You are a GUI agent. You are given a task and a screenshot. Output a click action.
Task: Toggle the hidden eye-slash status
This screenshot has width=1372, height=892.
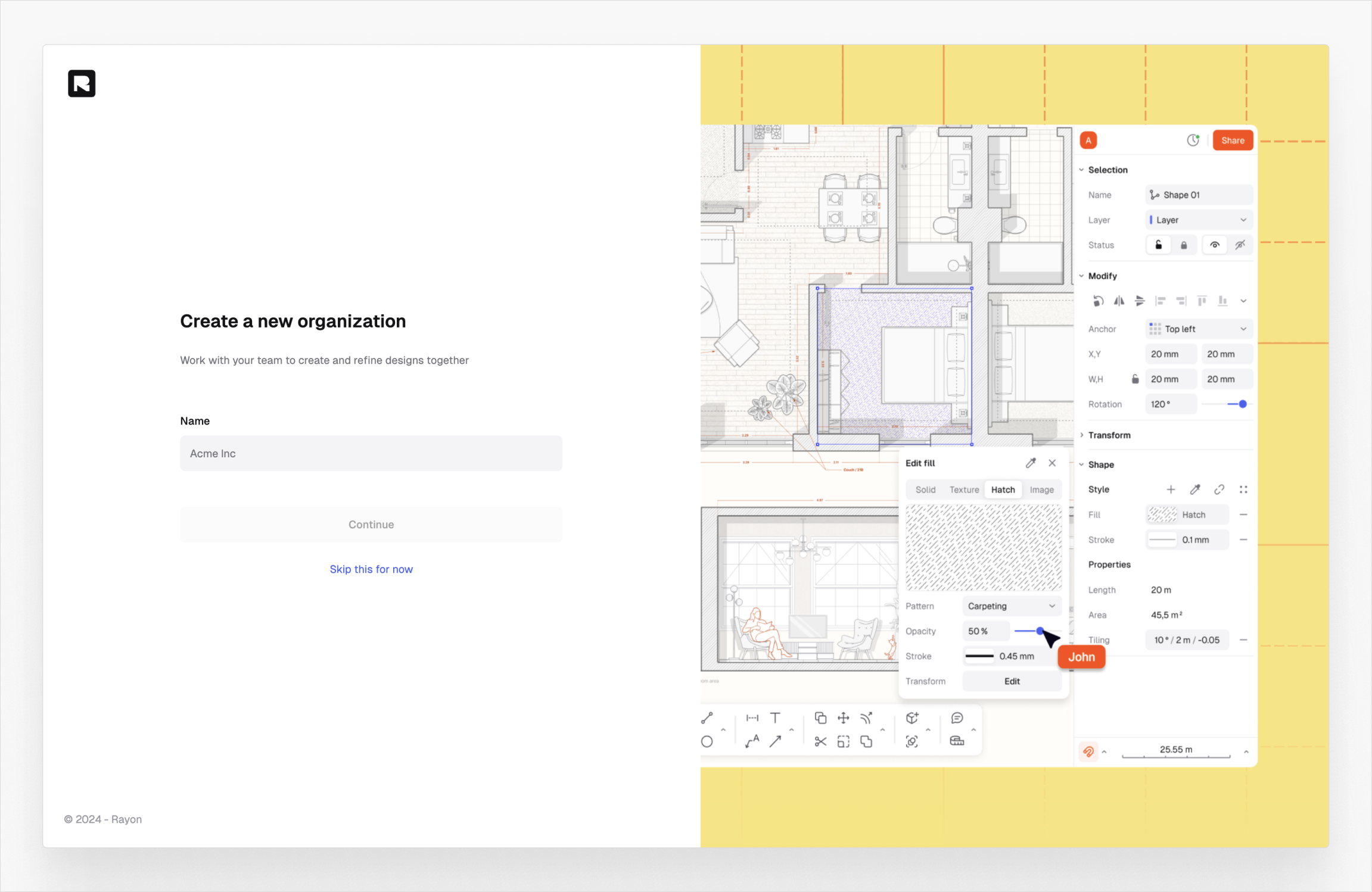1240,245
